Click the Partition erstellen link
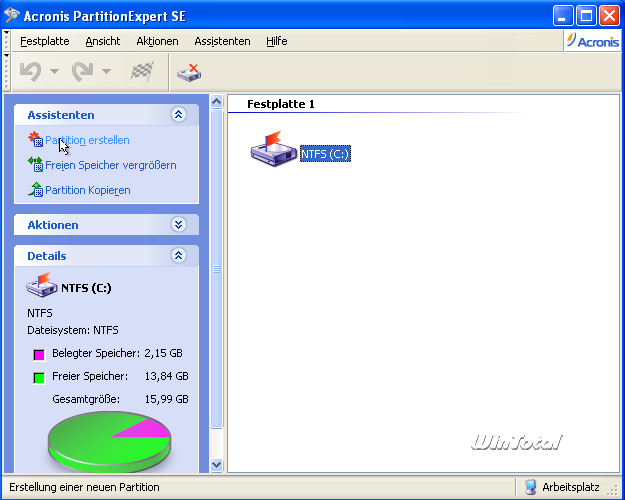Image resolution: width=625 pixels, height=500 pixels. point(87,140)
